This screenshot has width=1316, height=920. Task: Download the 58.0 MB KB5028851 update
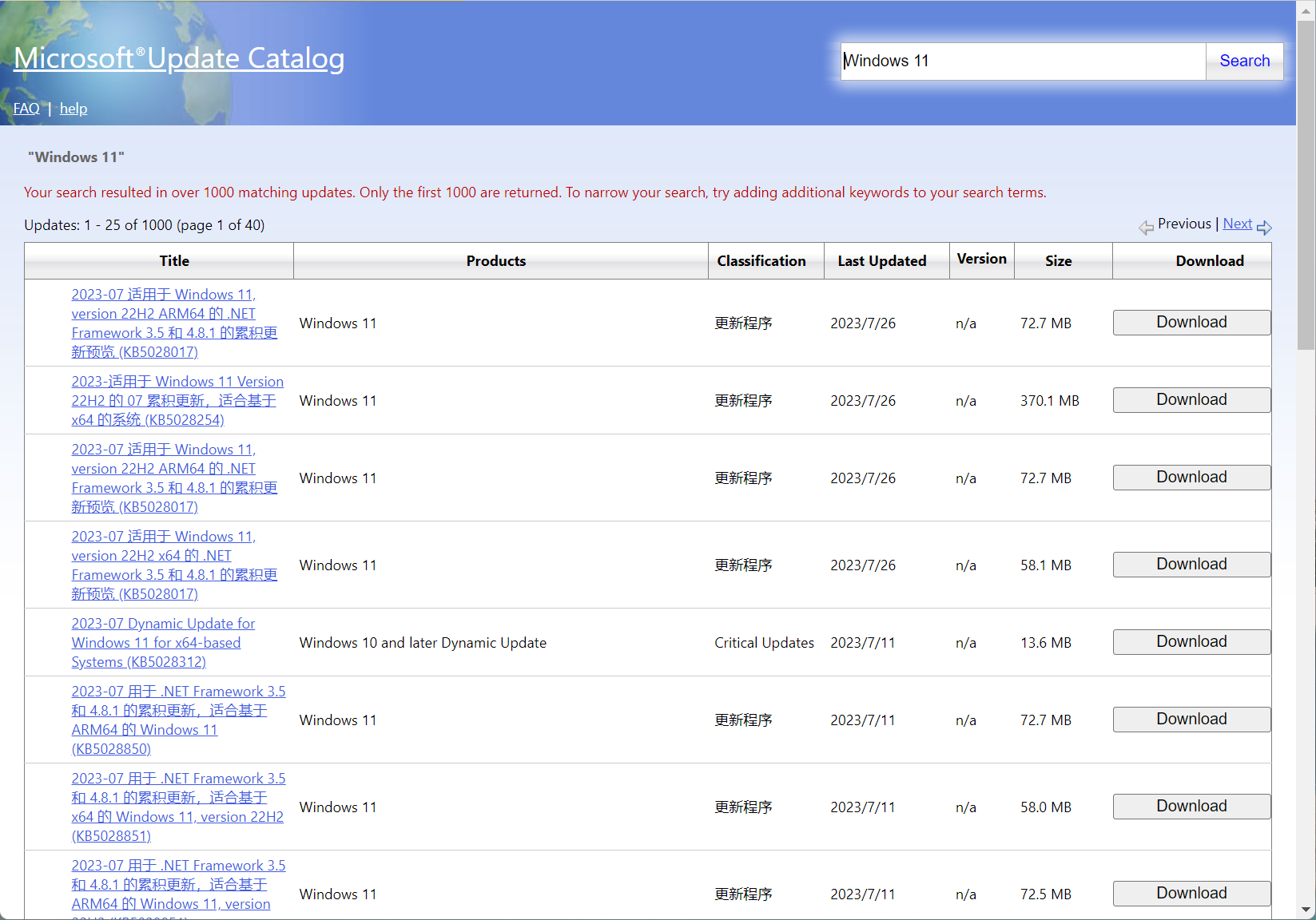point(1191,807)
